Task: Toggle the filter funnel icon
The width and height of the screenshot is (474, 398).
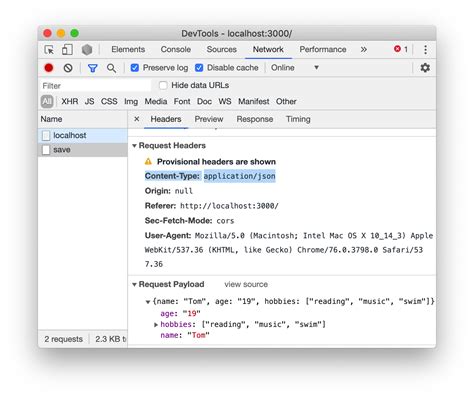Action: (92, 68)
